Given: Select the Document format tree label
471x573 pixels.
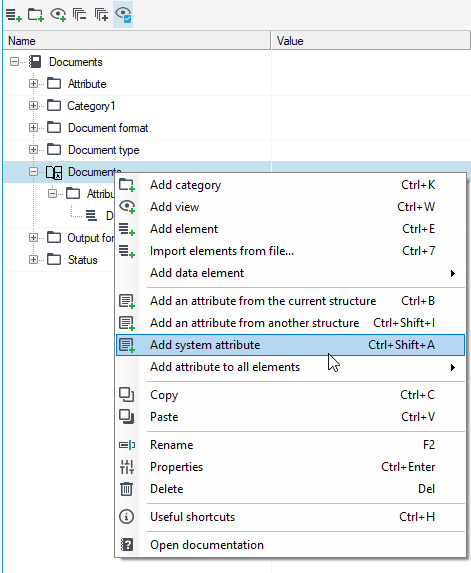Looking at the screenshot, I should [108, 128].
